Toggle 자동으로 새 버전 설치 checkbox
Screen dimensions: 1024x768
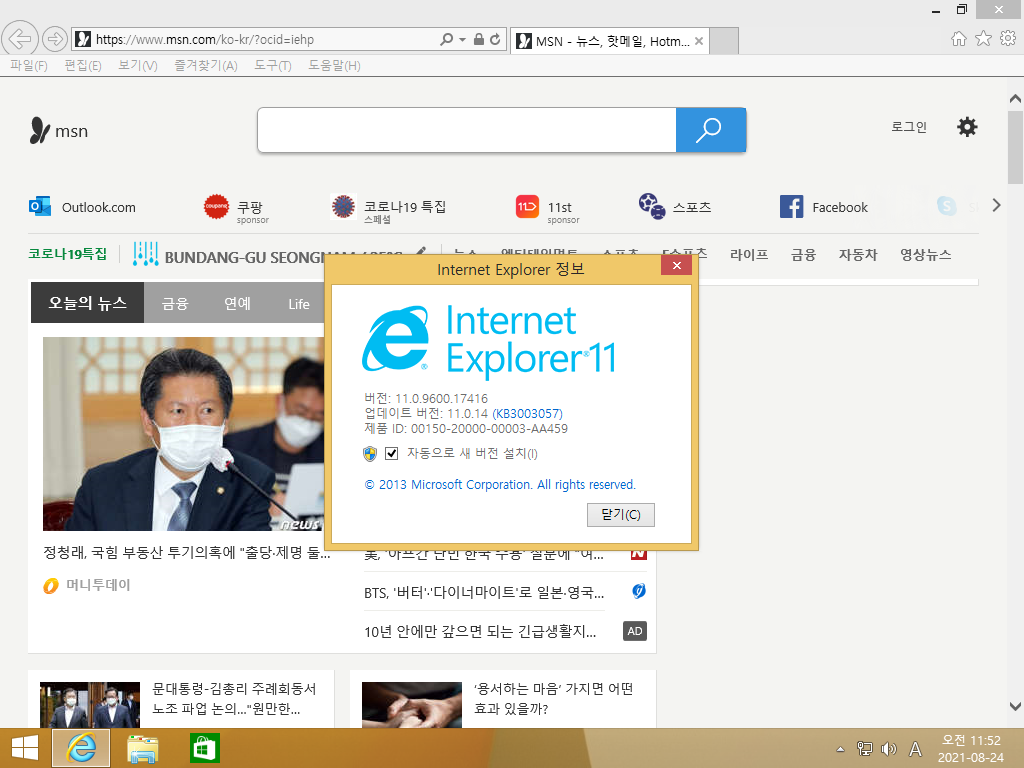coord(392,453)
